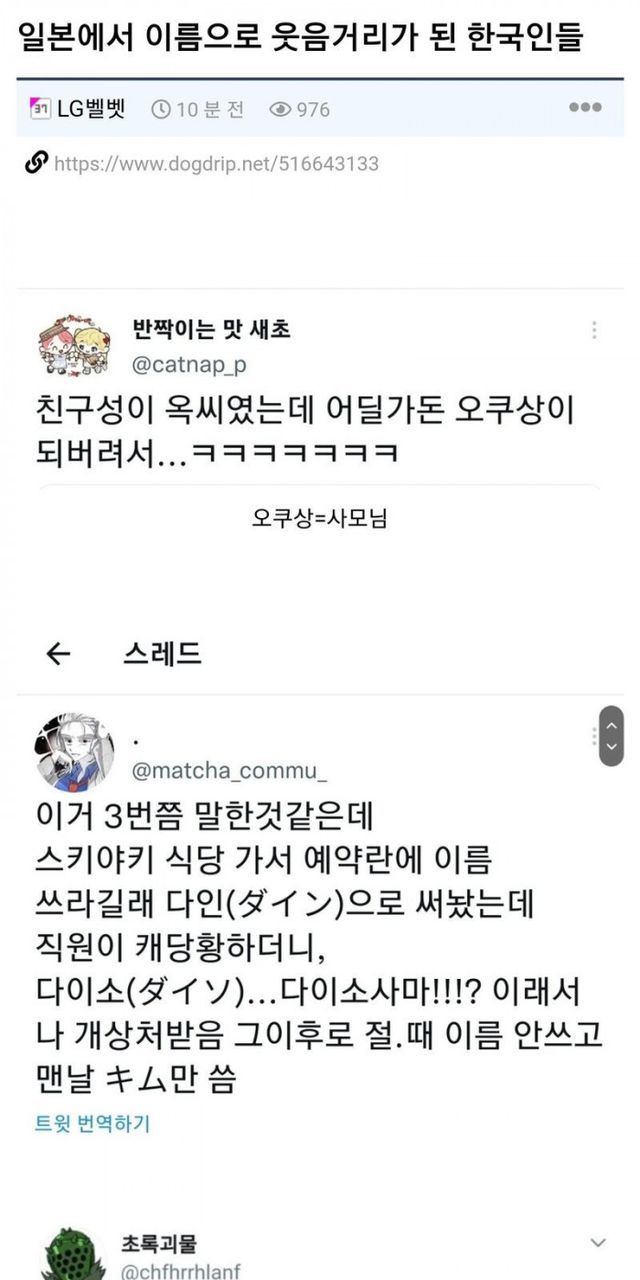This screenshot has width=640, height=1280.
Task: Click the @catnap_p handle
Action: point(189,365)
